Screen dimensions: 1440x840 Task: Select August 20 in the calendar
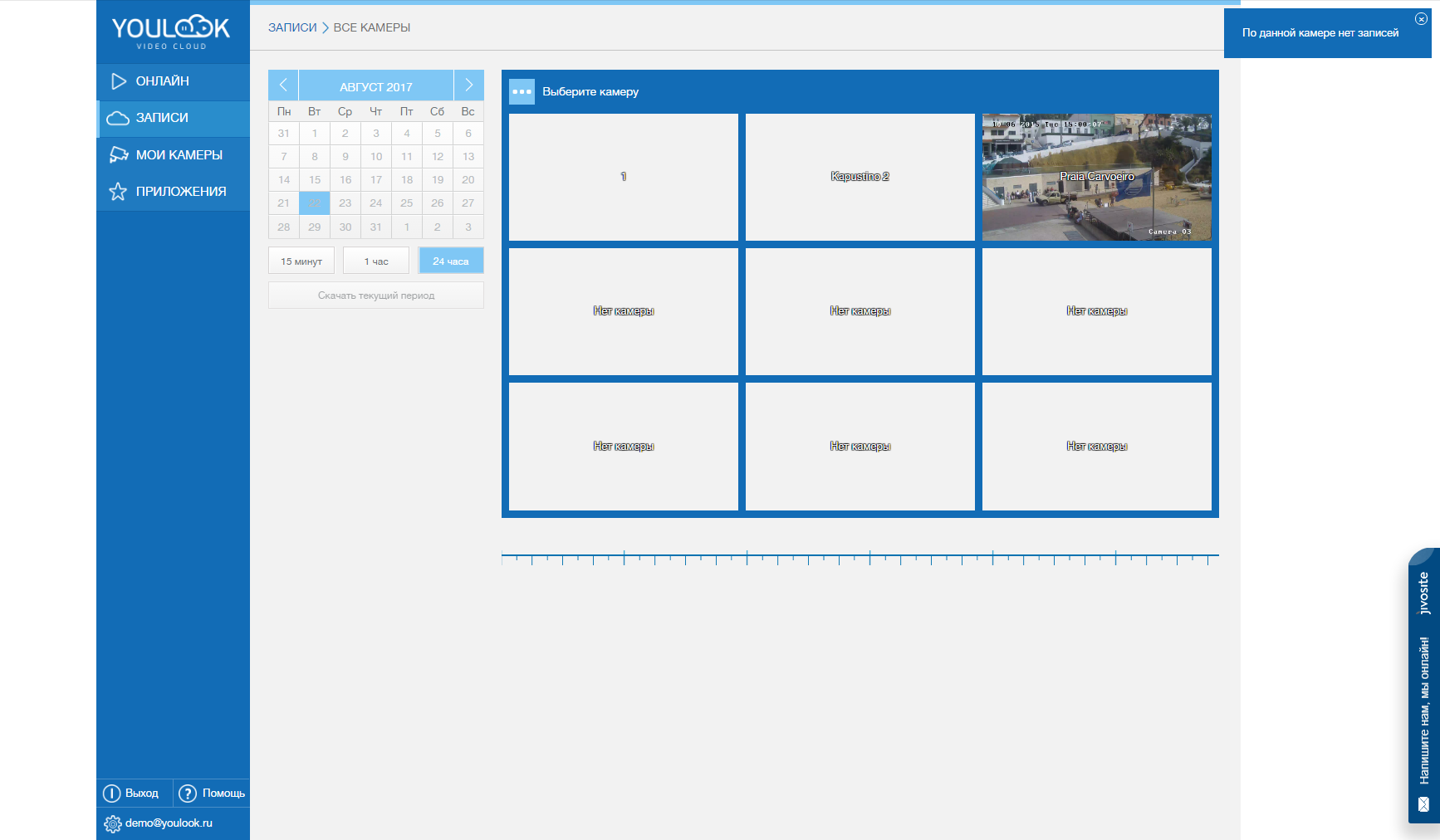[x=468, y=180]
